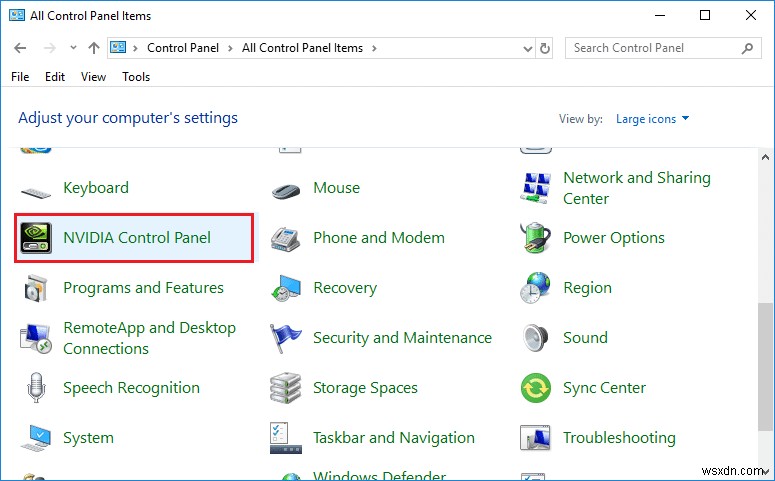
Task: Click the Sound link text
Action: click(585, 338)
